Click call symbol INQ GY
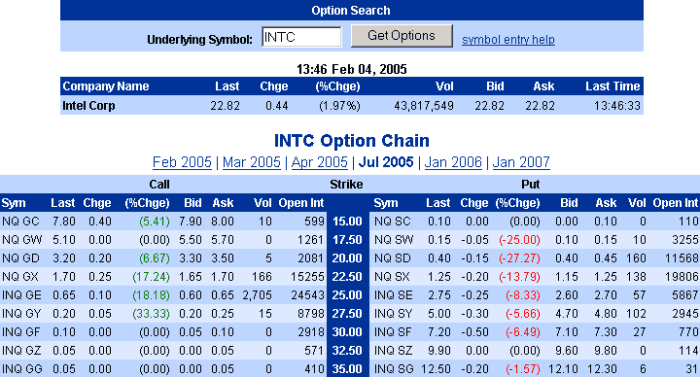Image resolution: width=700 pixels, height=377 pixels. click(x=22, y=314)
